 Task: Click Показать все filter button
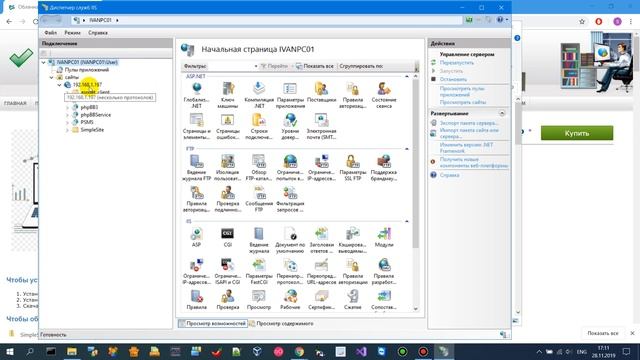[315, 66]
